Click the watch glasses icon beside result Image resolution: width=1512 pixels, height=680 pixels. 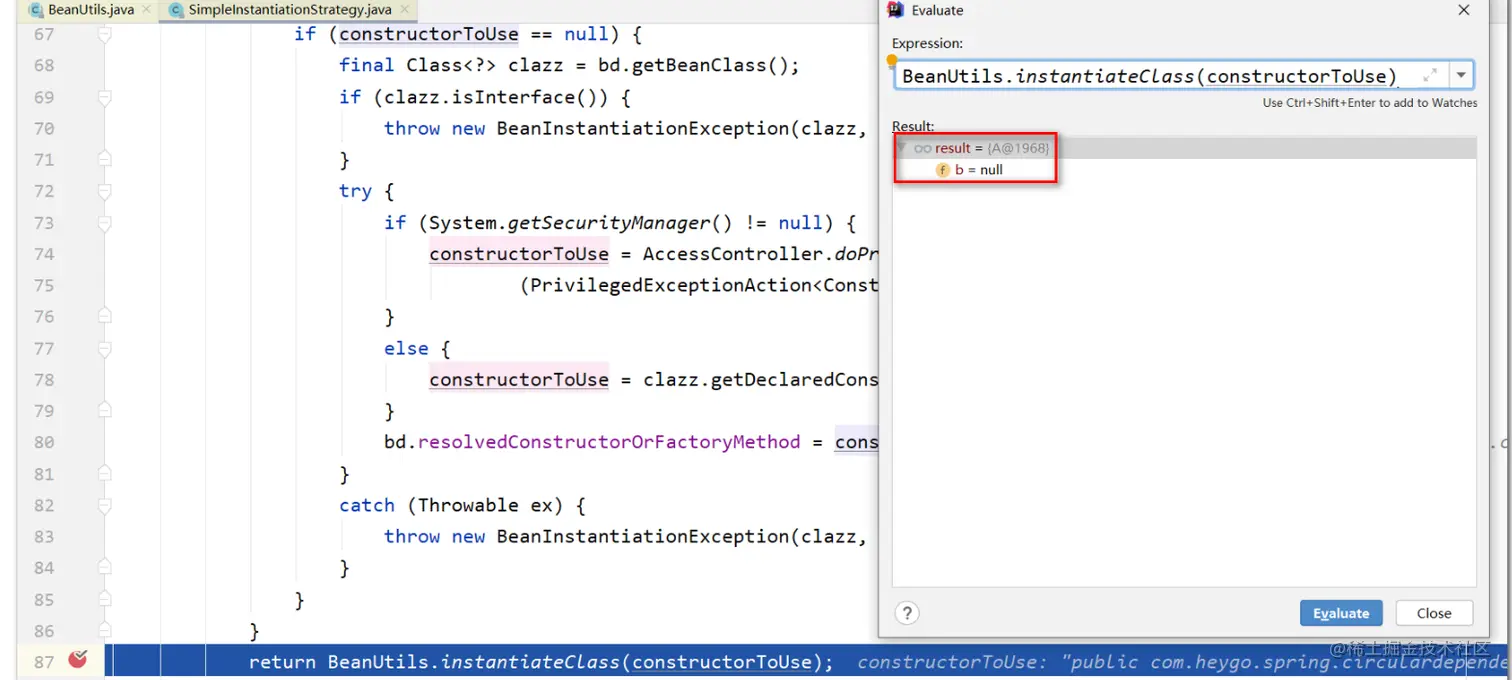click(923, 148)
